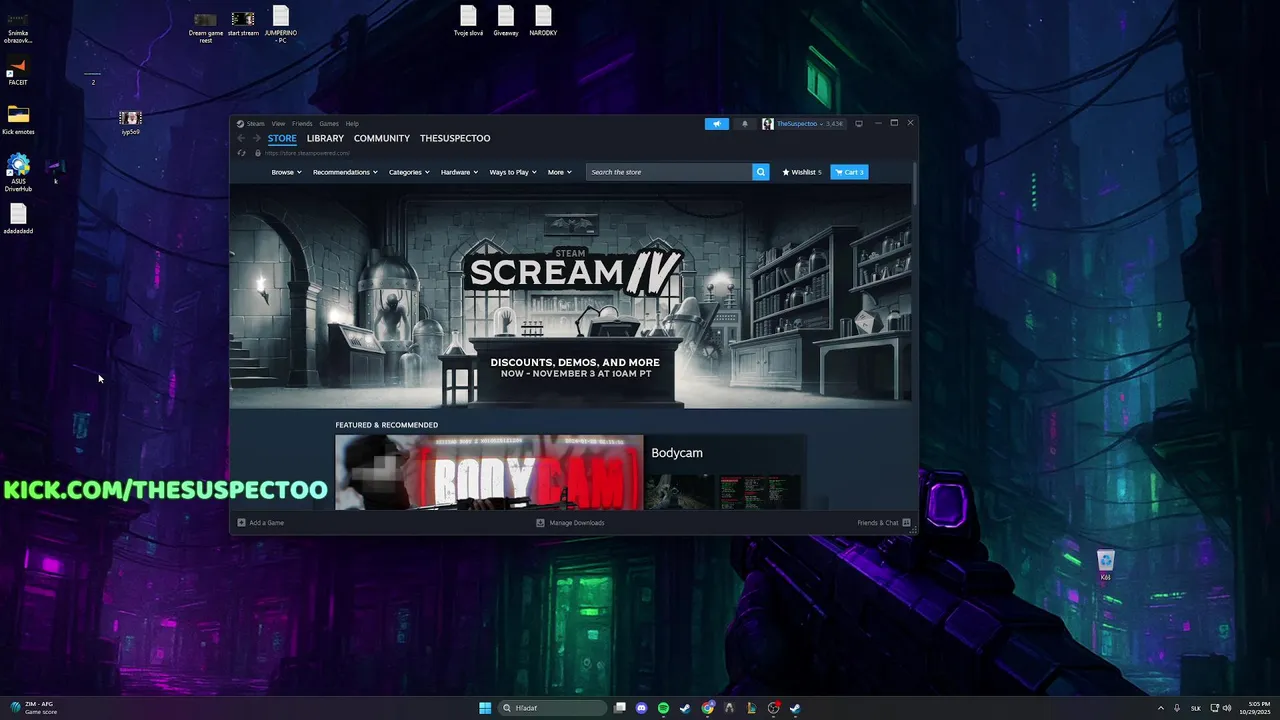Click the SLK keyboard language indicator

(x=1196, y=708)
